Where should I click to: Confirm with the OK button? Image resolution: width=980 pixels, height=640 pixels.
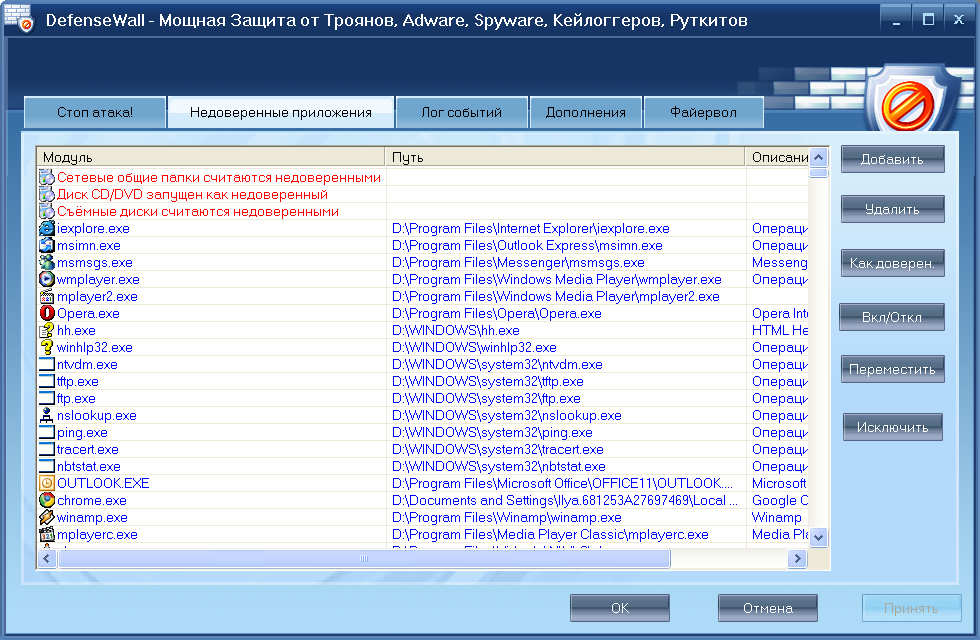pyautogui.click(x=619, y=608)
